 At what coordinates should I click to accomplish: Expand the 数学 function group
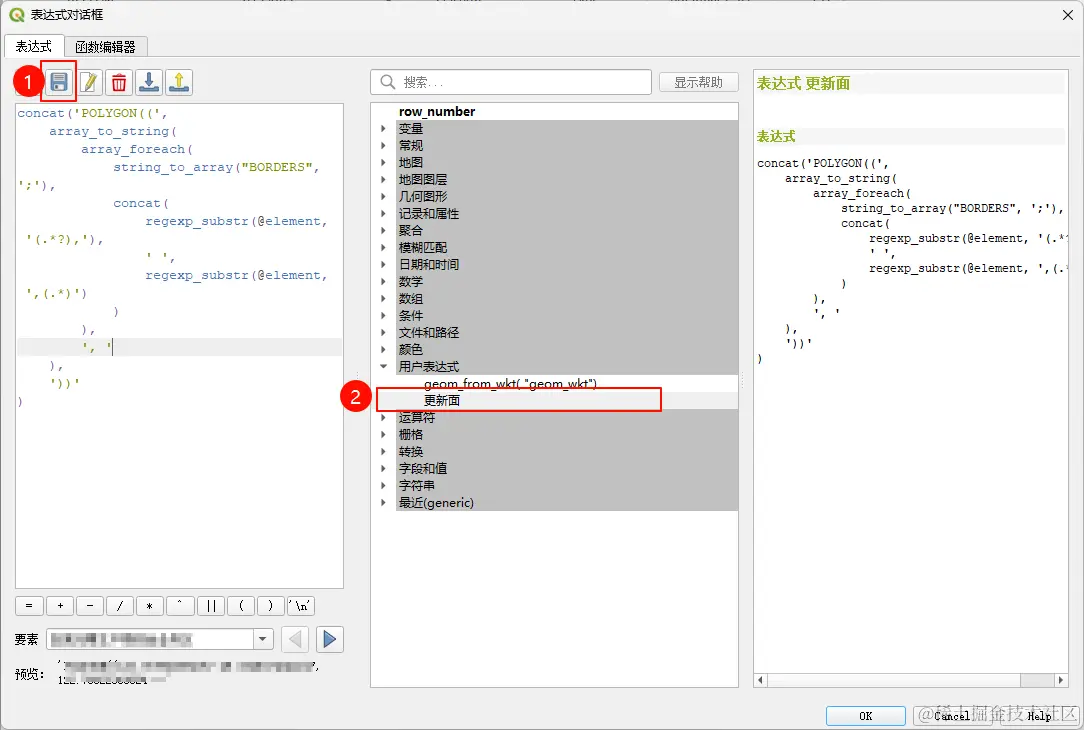(384, 281)
